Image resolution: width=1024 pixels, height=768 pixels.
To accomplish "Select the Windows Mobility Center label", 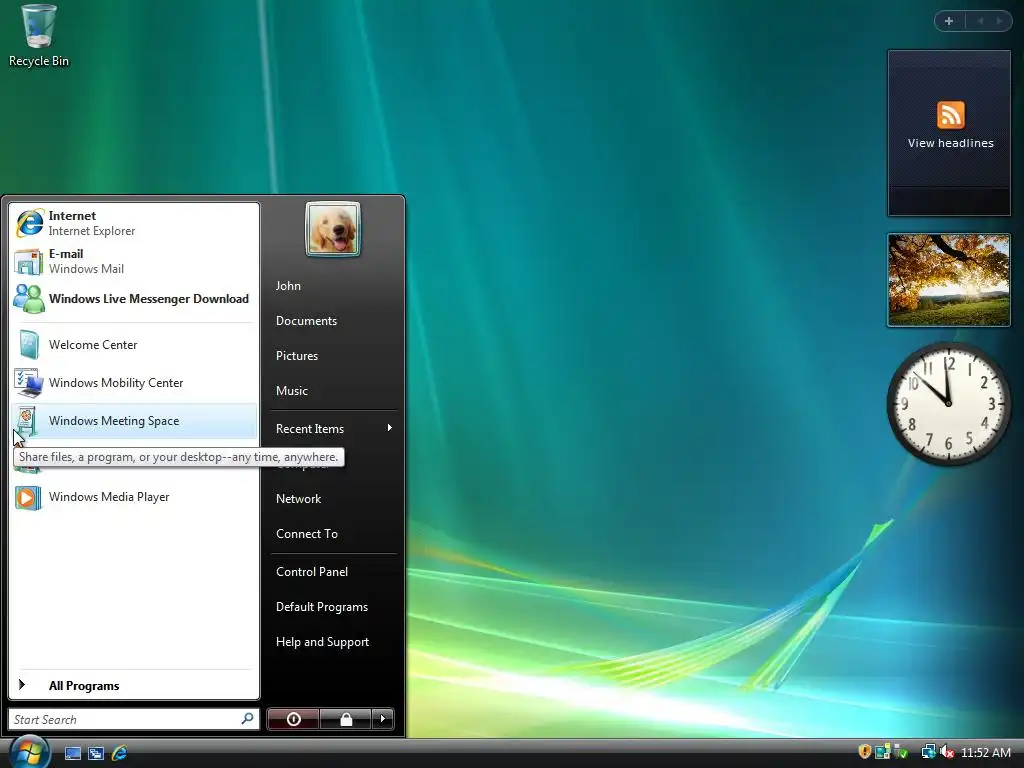I will pos(116,383).
